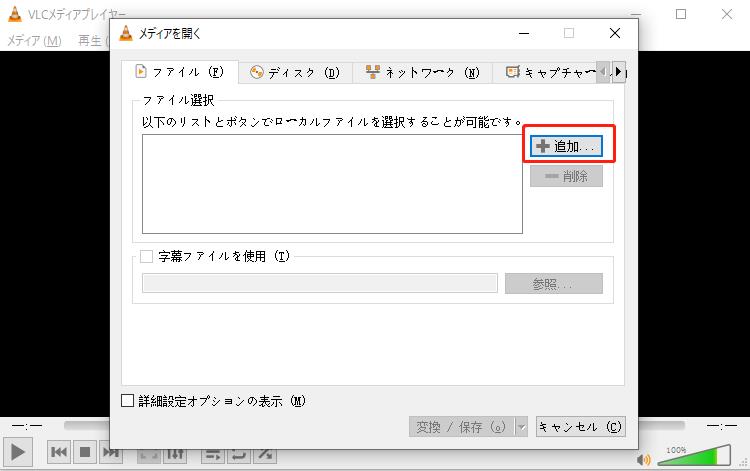Switch to the ネットワーク tab
The image size is (750, 471).
point(422,73)
